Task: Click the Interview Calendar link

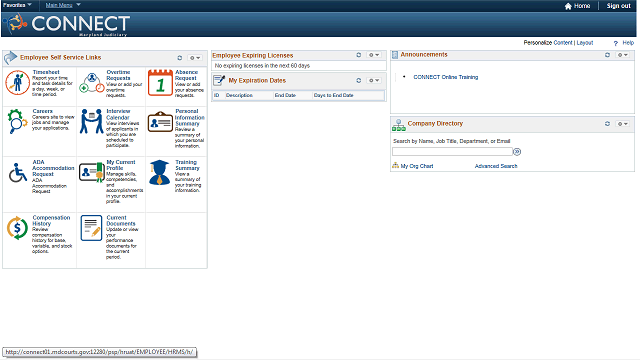Action: [118, 114]
